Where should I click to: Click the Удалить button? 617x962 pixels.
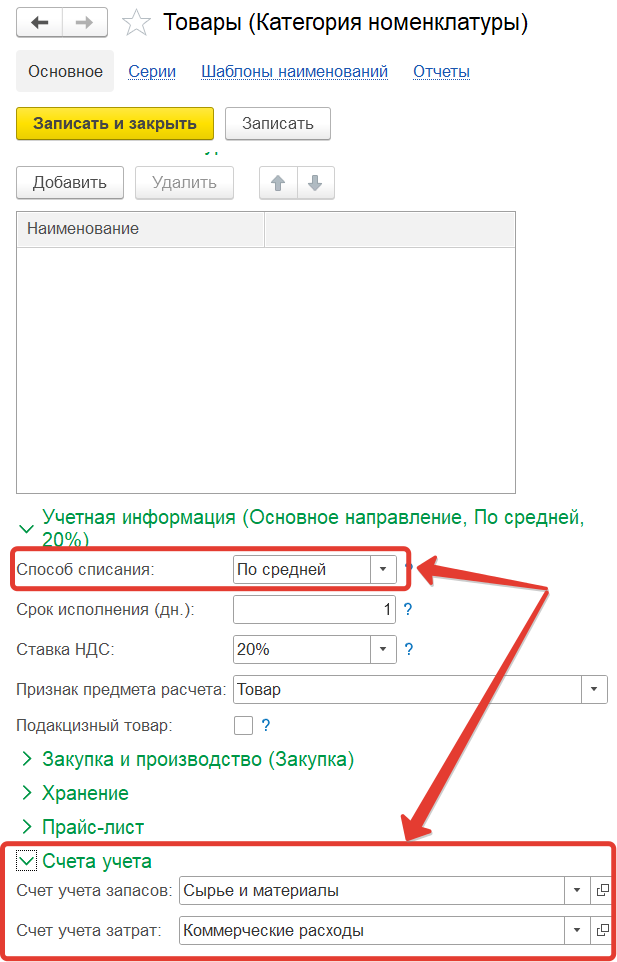(x=184, y=183)
